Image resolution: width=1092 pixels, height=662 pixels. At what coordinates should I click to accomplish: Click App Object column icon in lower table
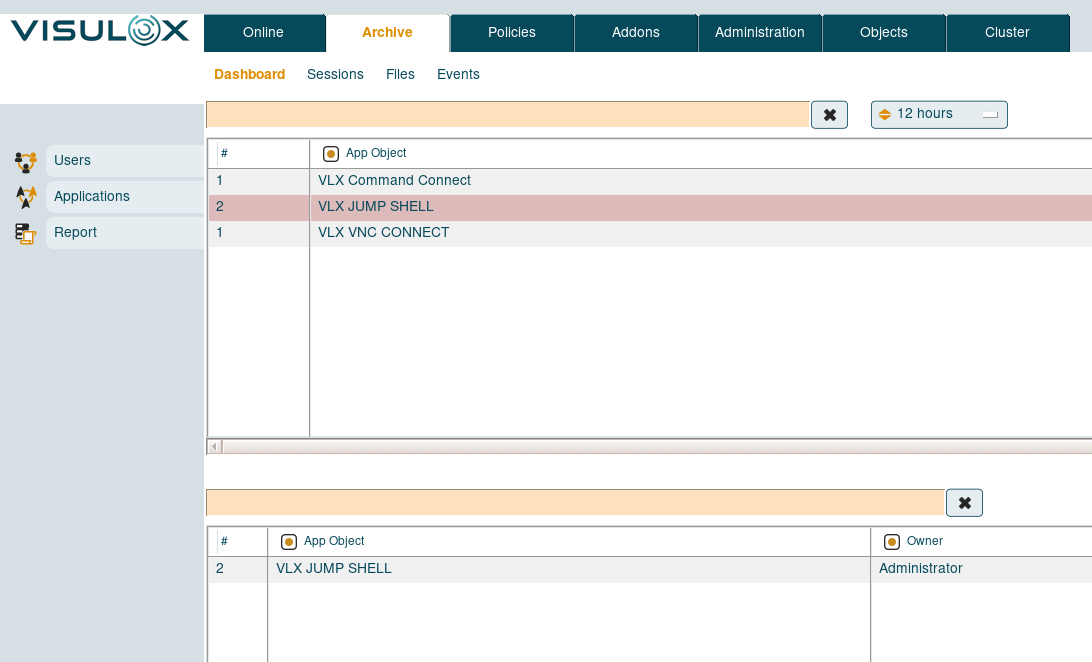pos(289,542)
